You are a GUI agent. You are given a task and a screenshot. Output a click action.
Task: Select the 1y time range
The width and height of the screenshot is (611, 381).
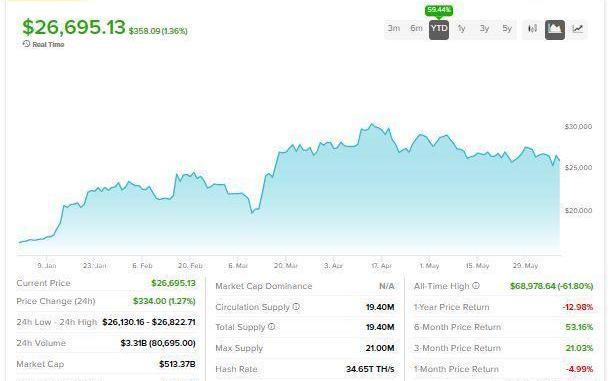pos(462,28)
